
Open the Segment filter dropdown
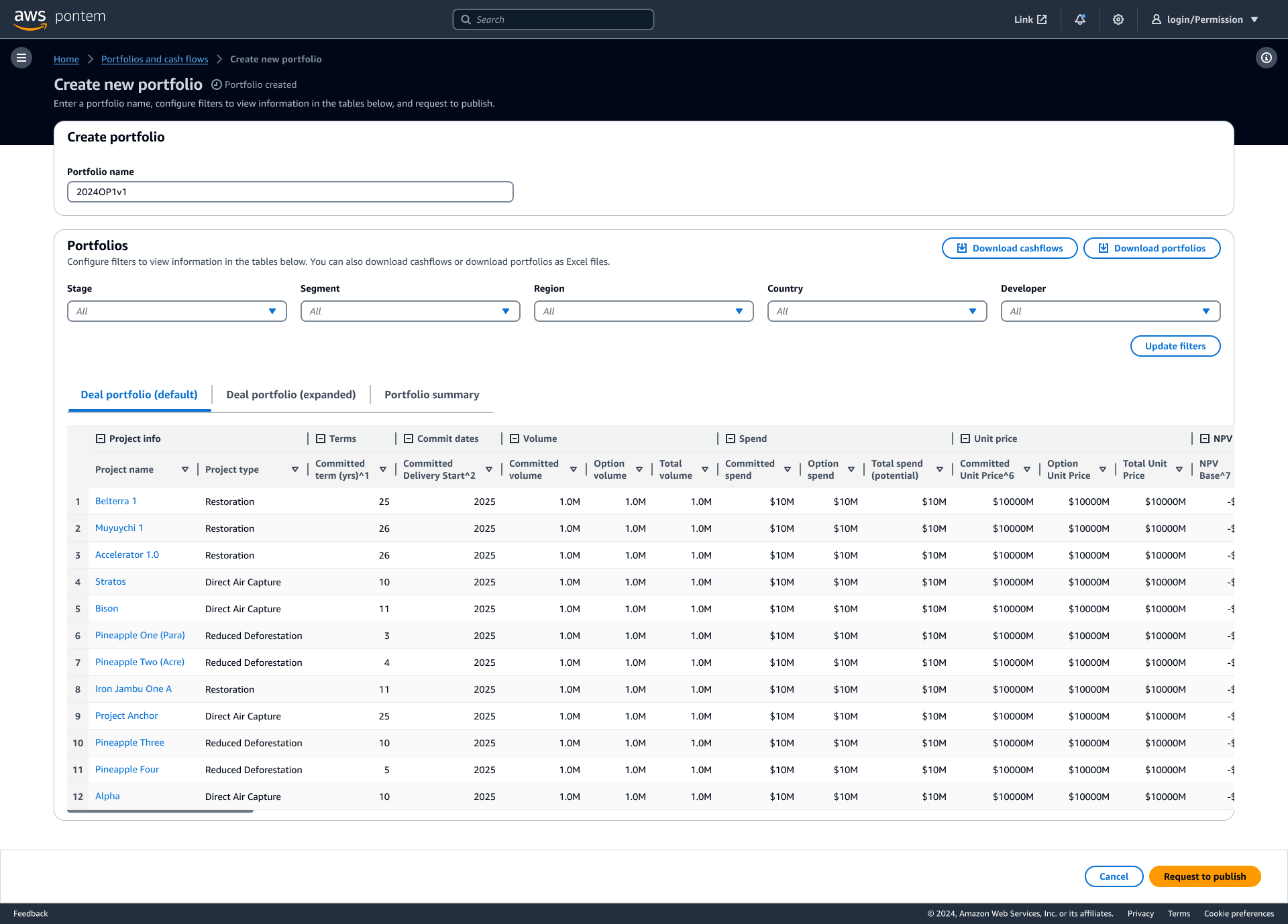pyautogui.click(x=411, y=311)
